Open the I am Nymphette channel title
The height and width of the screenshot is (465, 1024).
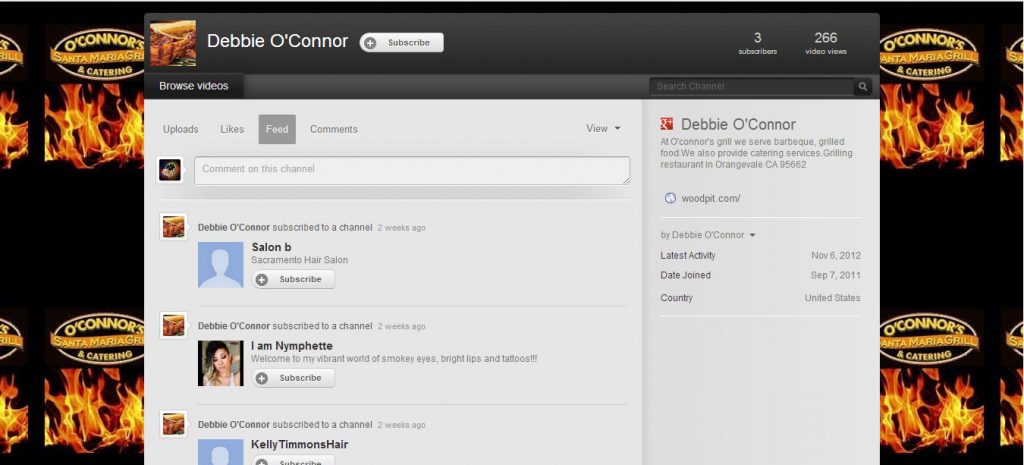point(291,346)
